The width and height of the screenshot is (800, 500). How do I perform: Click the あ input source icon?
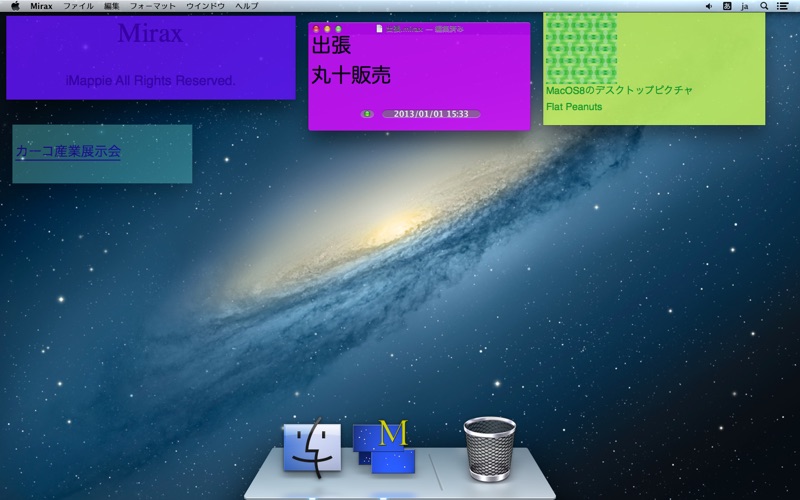(727, 6)
